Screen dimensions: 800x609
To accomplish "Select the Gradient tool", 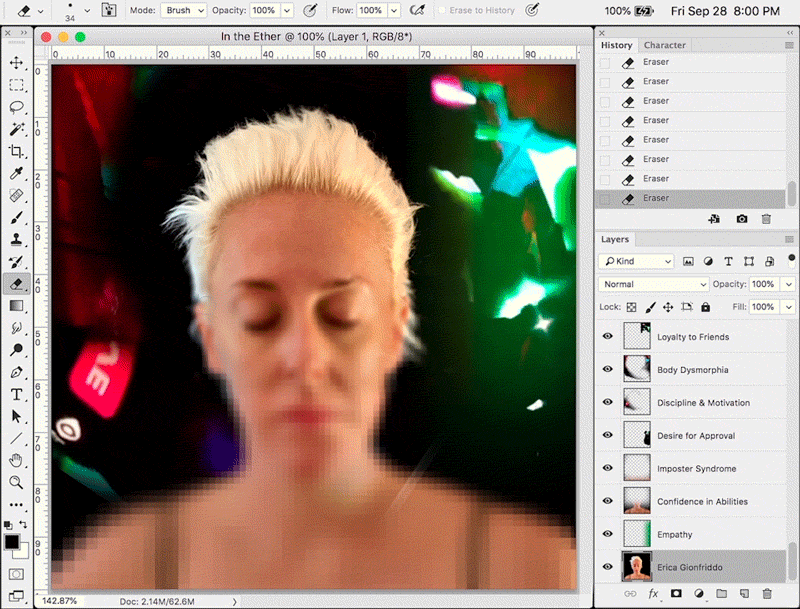I will [x=16, y=306].
